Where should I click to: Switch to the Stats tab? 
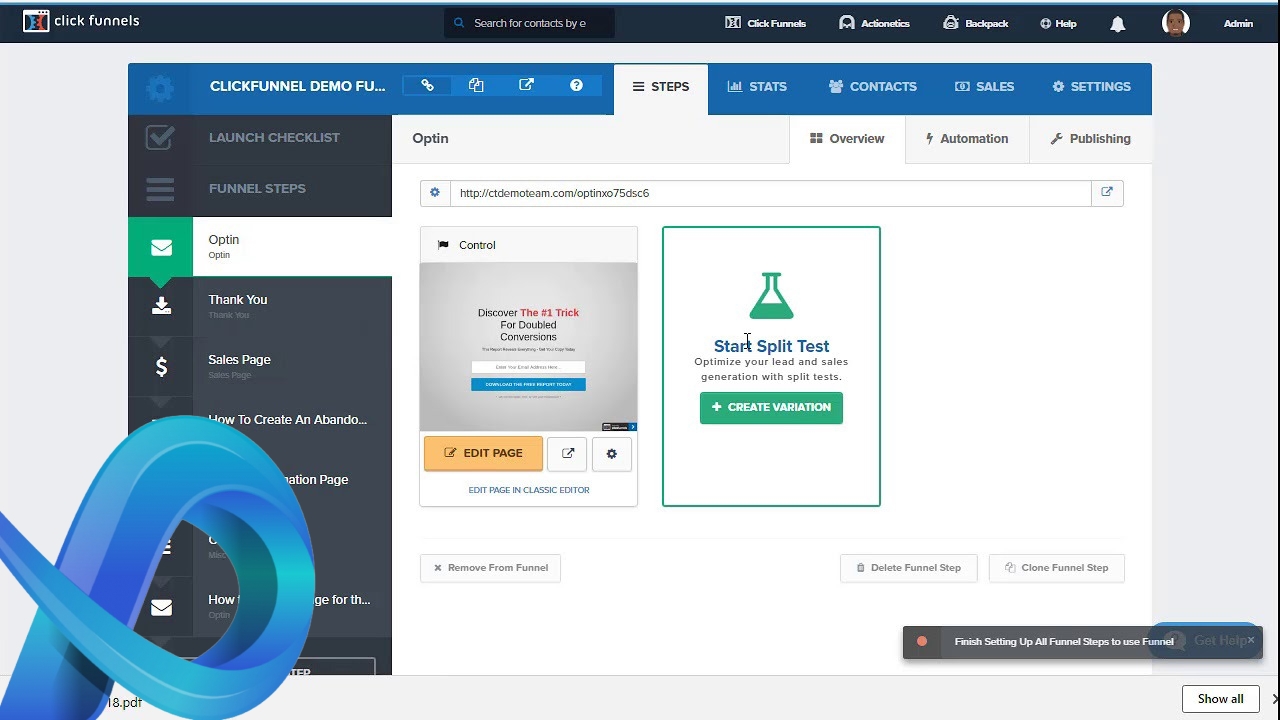[757, 87]
